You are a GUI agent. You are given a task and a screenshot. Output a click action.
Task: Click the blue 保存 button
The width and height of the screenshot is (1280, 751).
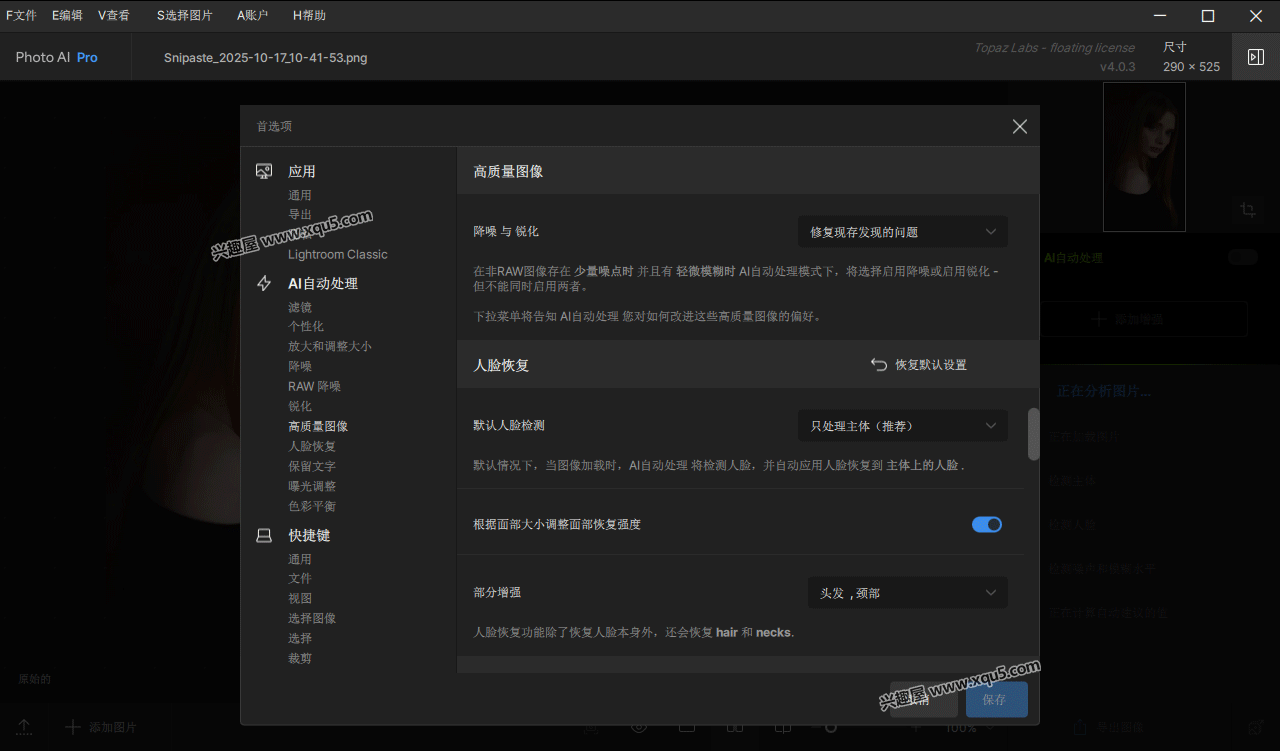[996, 700]
